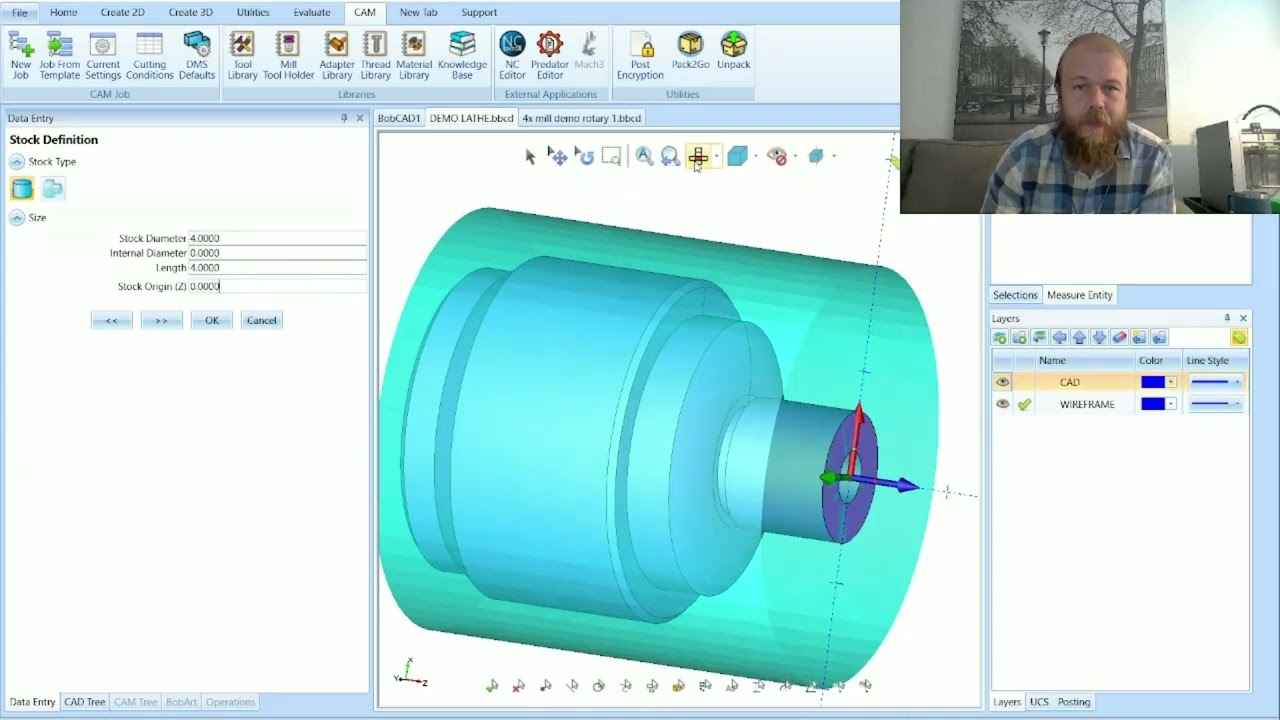Viewport: 1280px width, 720px height.
Task: Open WIREFRAME layer line style dropdown
Action: click(x=1237, y=404)
